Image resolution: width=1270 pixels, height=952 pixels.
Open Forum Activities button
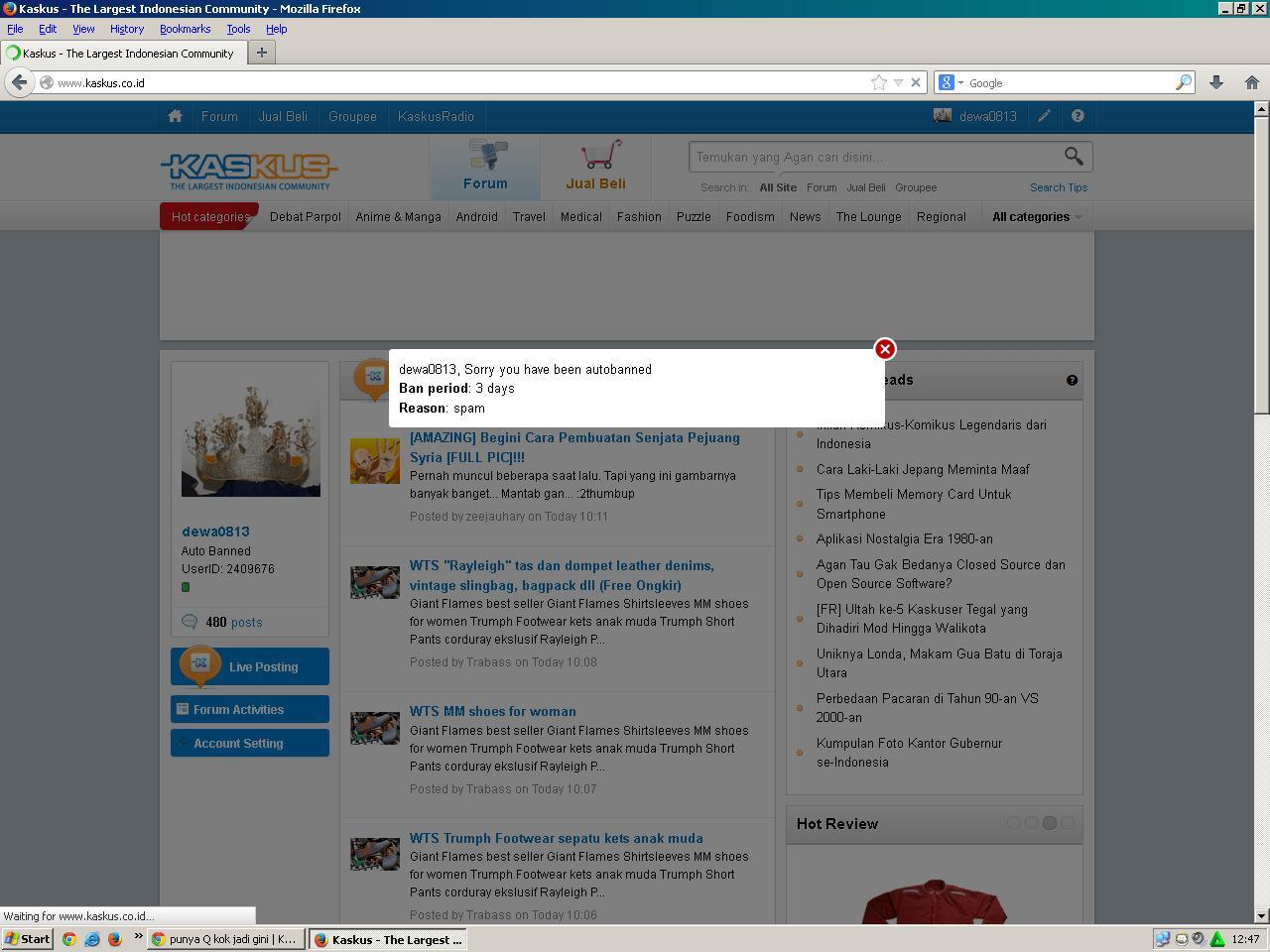point(250,709)
